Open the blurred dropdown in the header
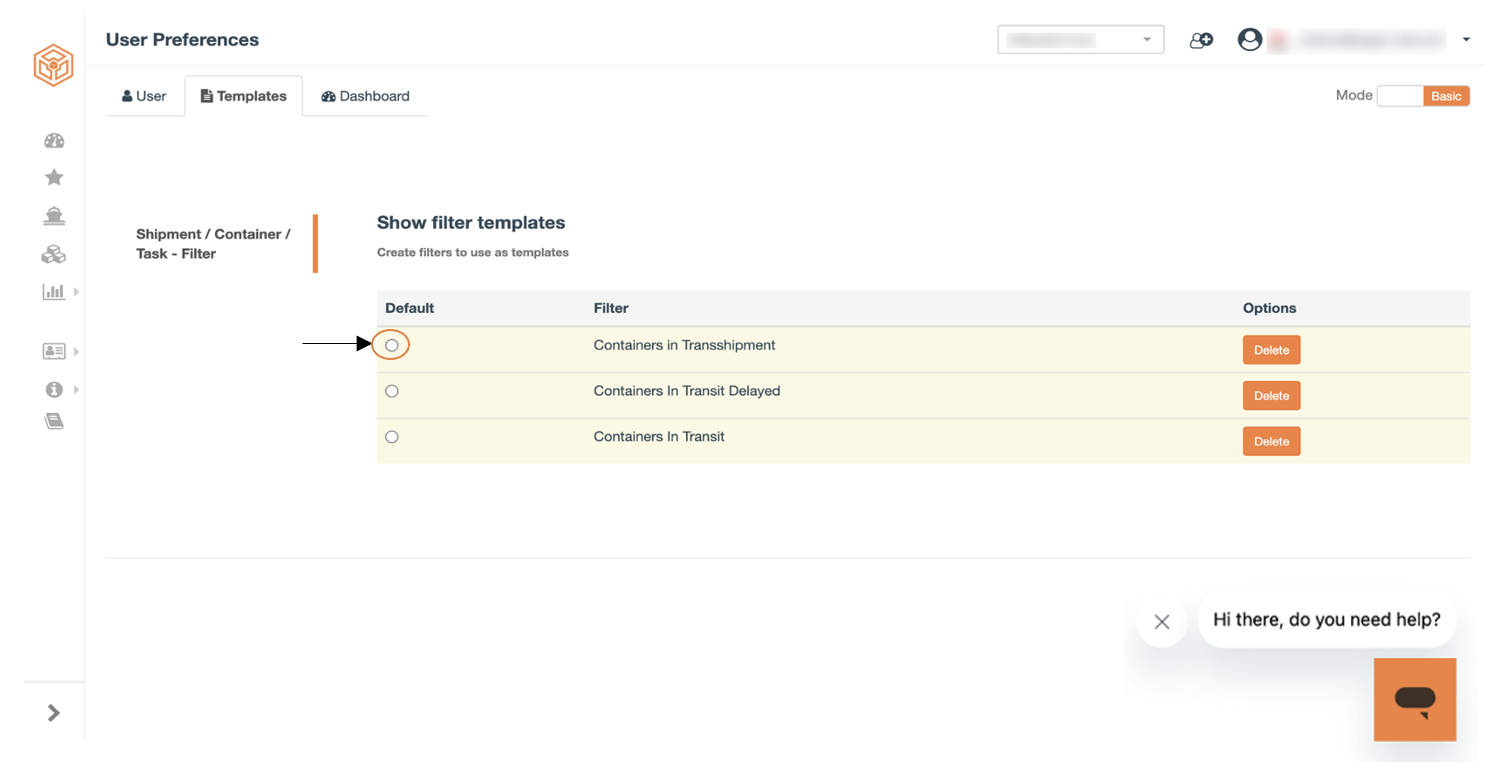1500x772 pixels. (x=1081, y=40)
